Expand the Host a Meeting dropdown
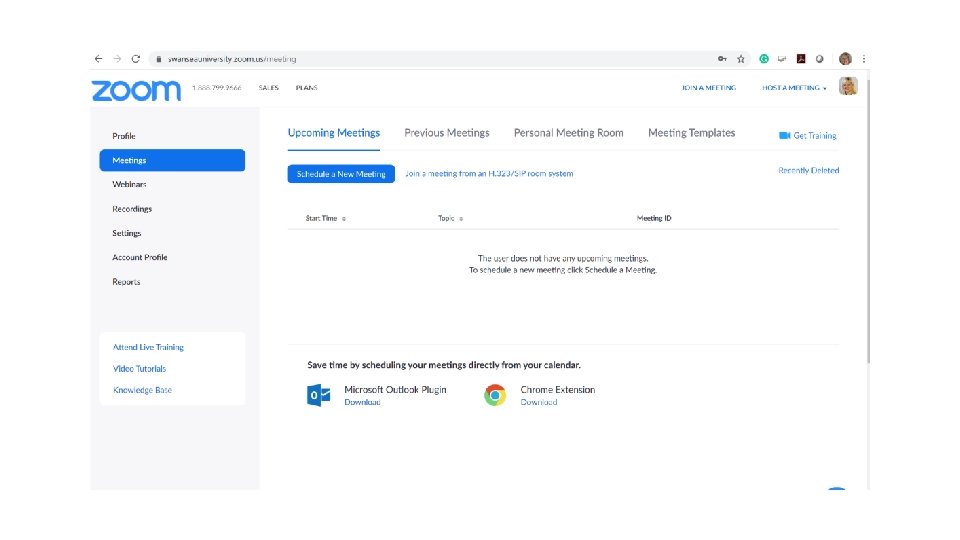This screenshot has height=540, width=960. (794, 88)
